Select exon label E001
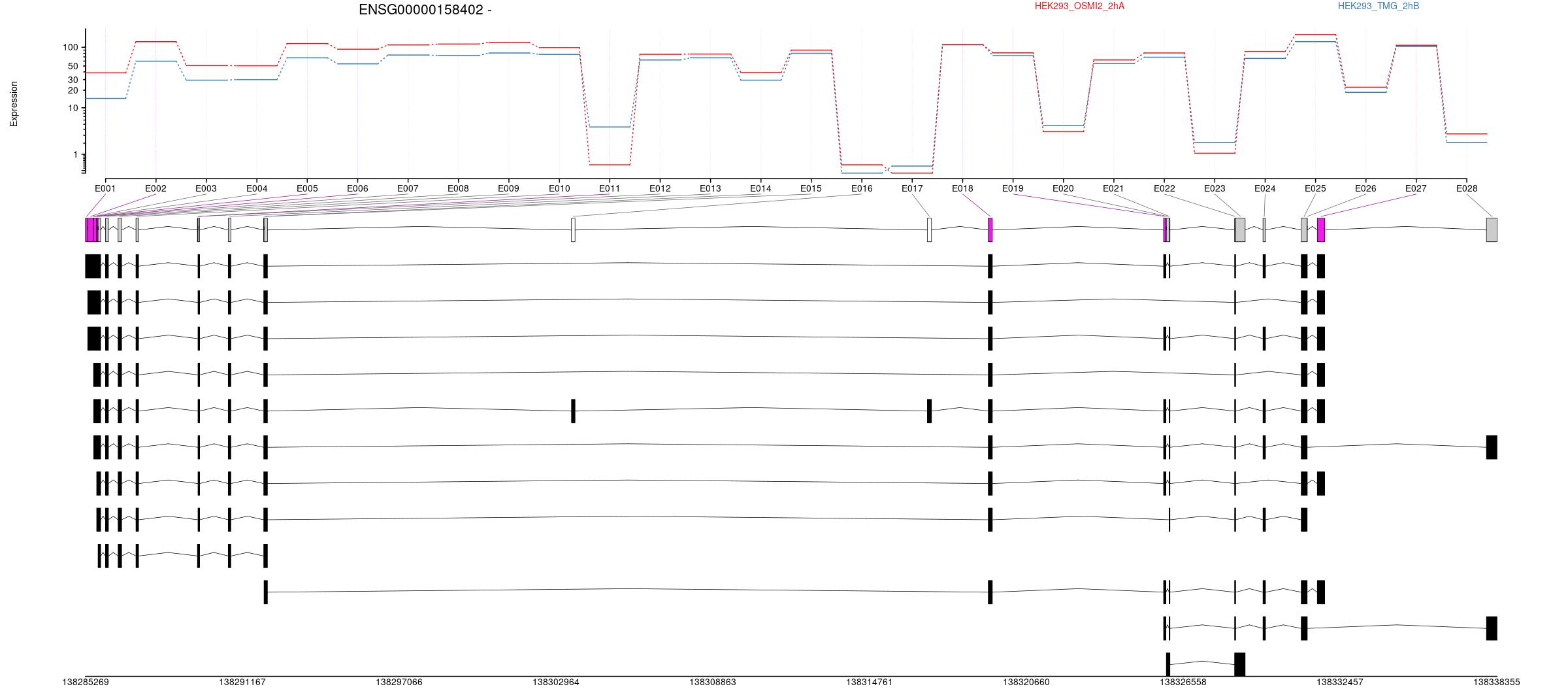The height and width of the screenshot is (693, 1568). [x=105, y=188]
